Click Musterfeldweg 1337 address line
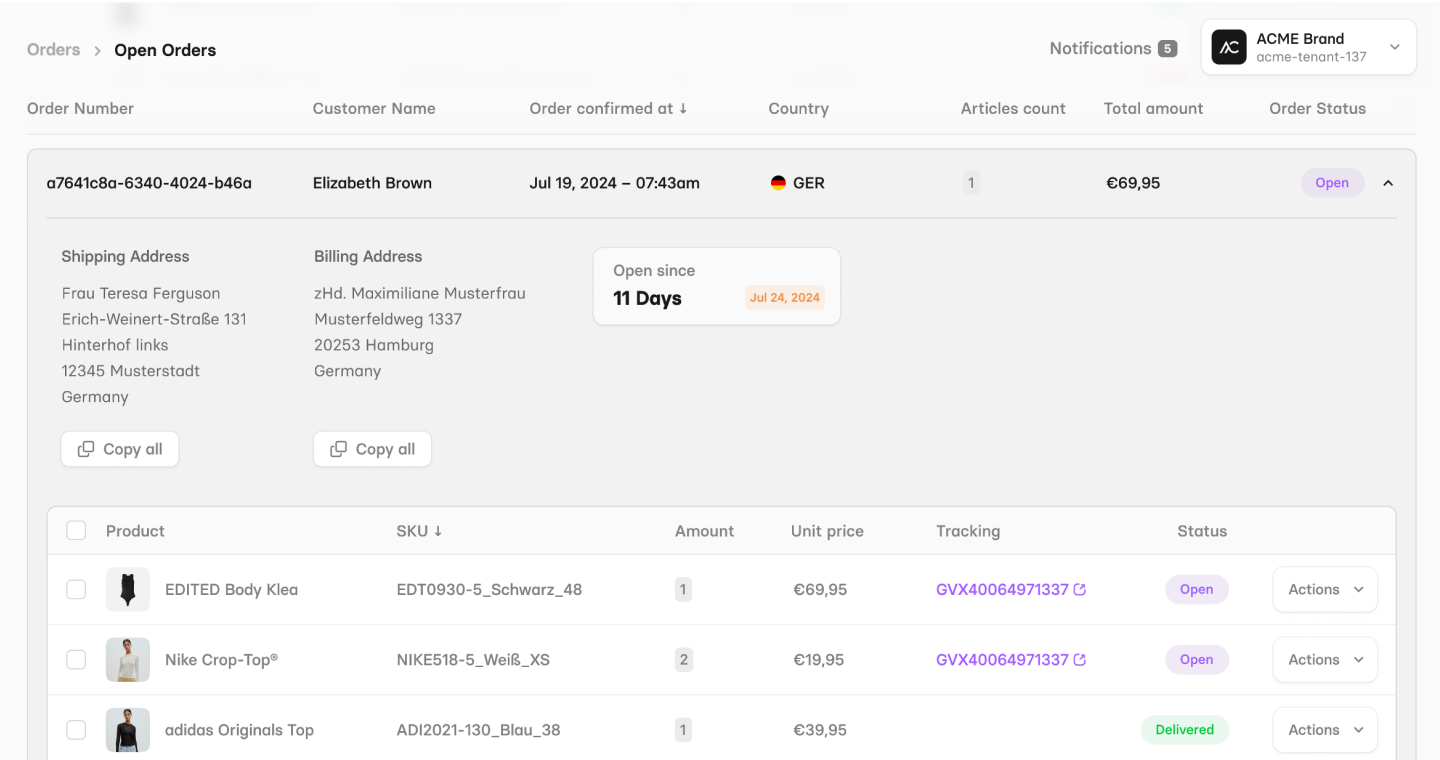The height and width of the screenshot is (760, 1440). tap(388, 319)
